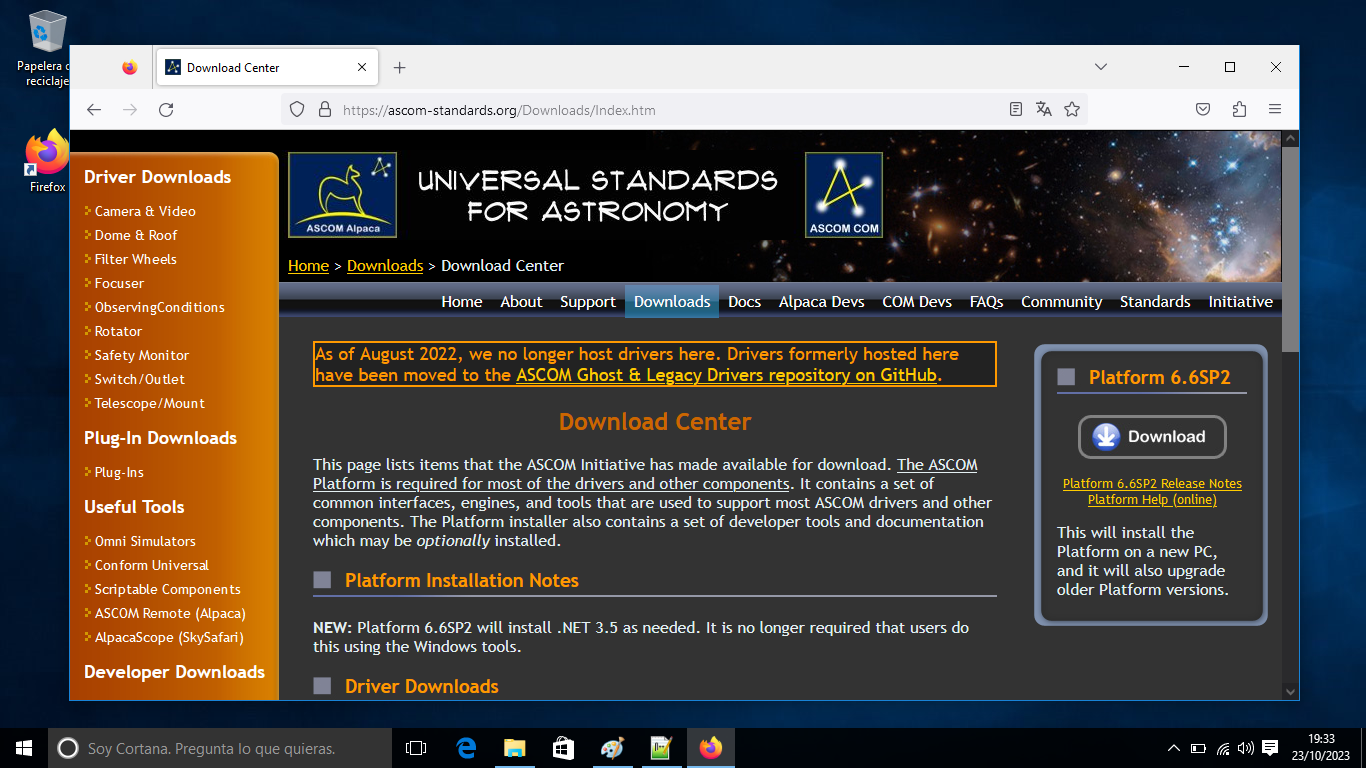1366x768 pixels.
Task: Close the Download Center tab
Action: tap(362, 67)
